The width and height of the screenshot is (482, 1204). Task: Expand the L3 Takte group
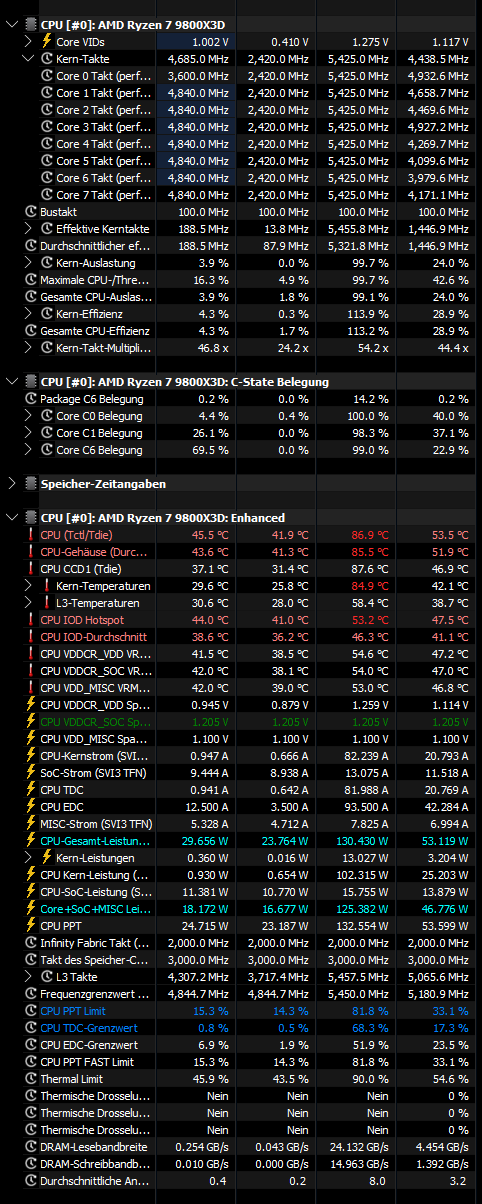point(27,977)
